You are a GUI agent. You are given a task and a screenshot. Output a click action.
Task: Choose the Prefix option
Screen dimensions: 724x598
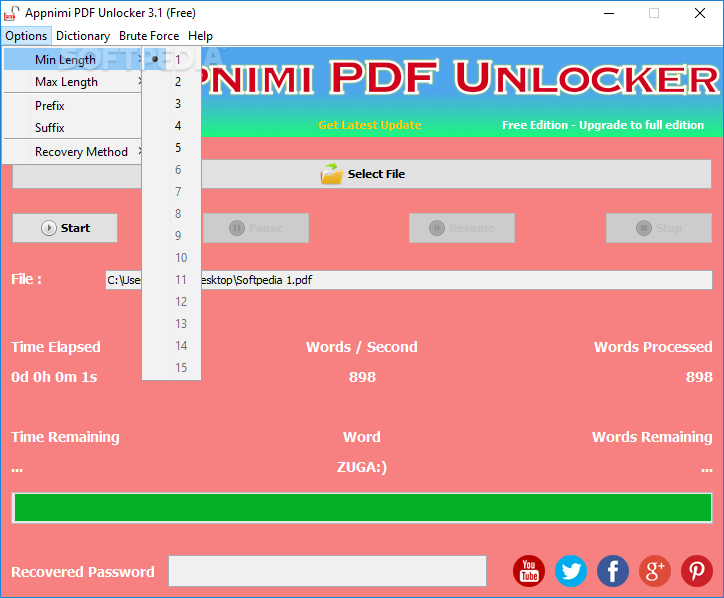[x=72, y=106]
